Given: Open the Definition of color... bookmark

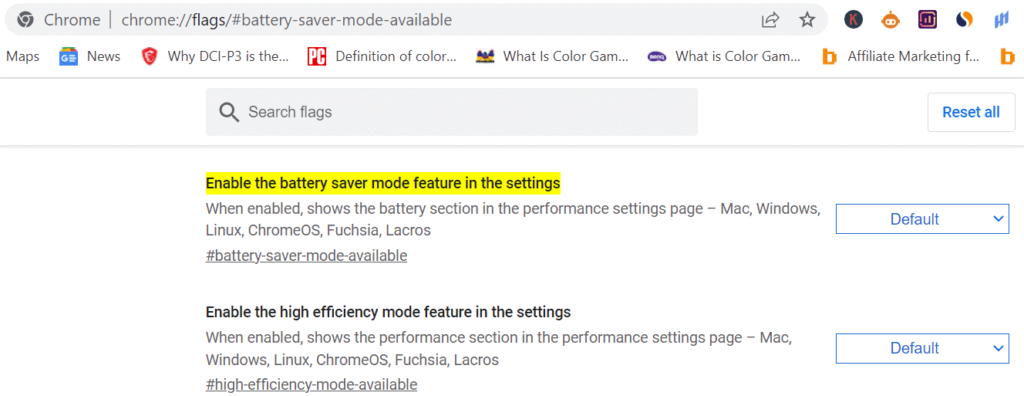Looking at the screenshot, I should (382, 57).
